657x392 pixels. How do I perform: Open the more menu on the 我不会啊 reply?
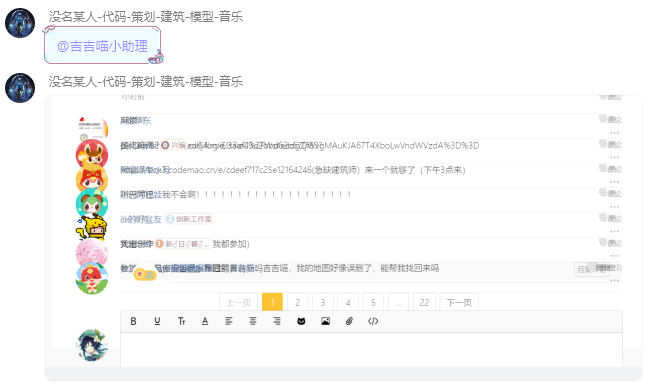[x=615, y=206]
